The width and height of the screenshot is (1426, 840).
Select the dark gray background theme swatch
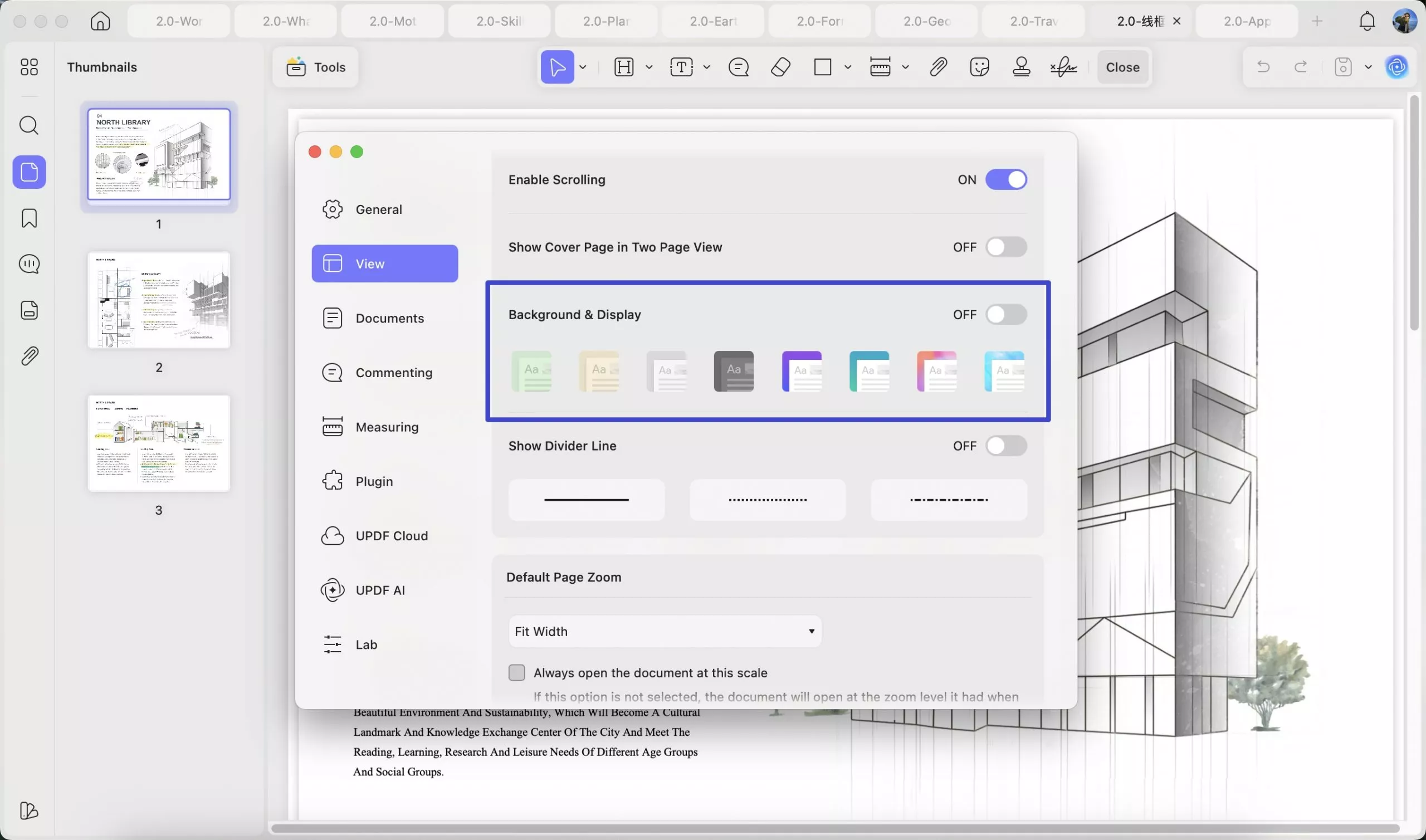(734, 372)
